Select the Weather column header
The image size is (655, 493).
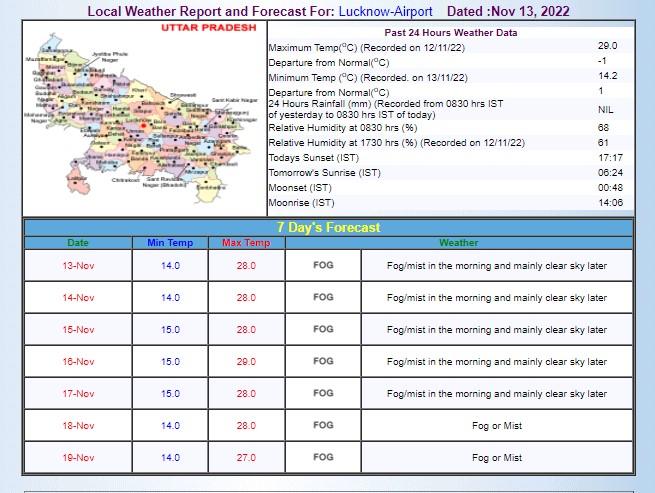458,242
